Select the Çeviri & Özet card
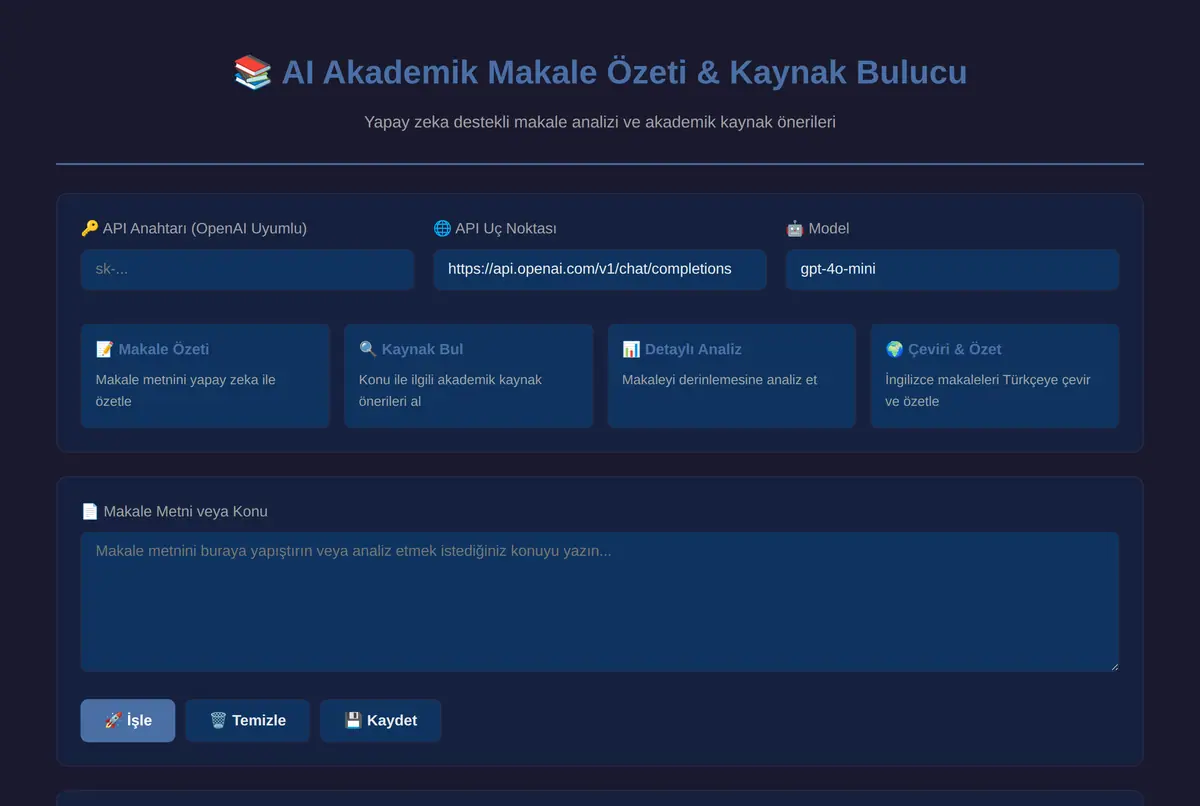Viewport: 1200px width, 806px height. coord(995,376)
